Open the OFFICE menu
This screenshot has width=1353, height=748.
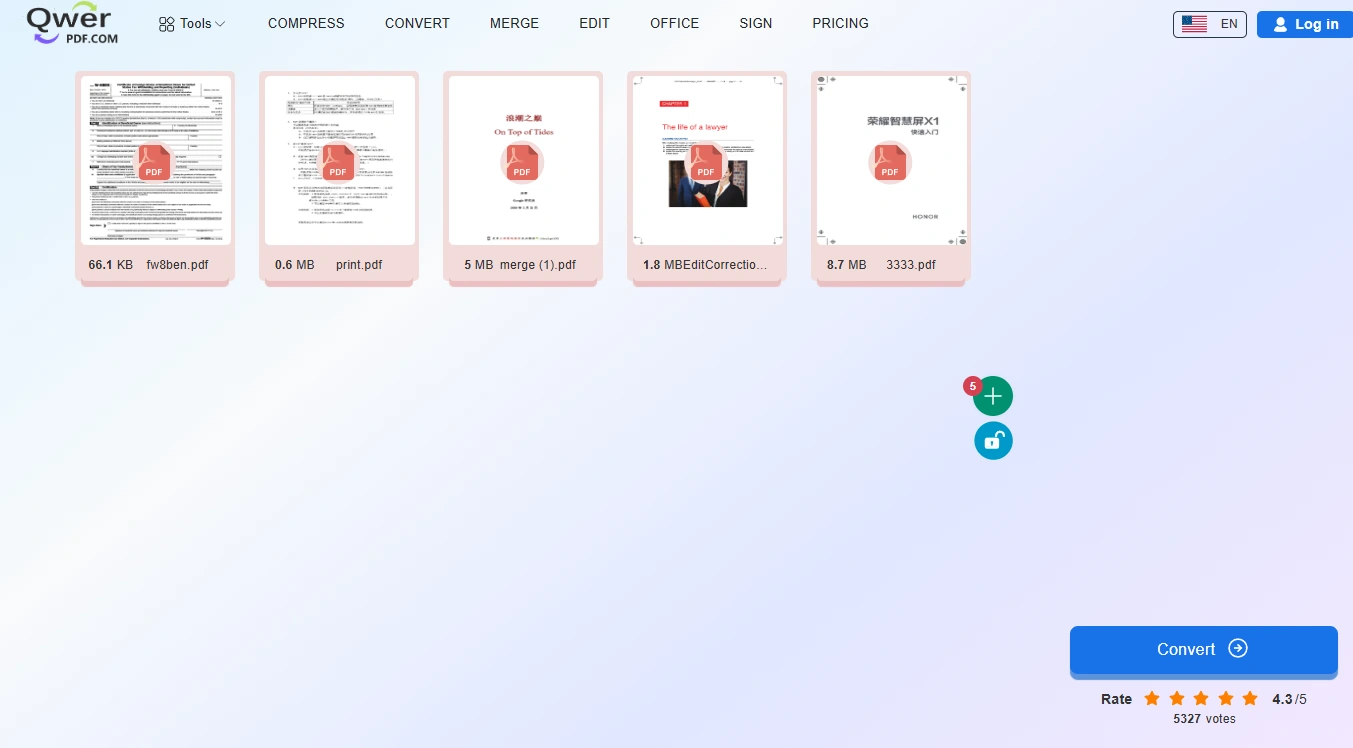[674, 23]
